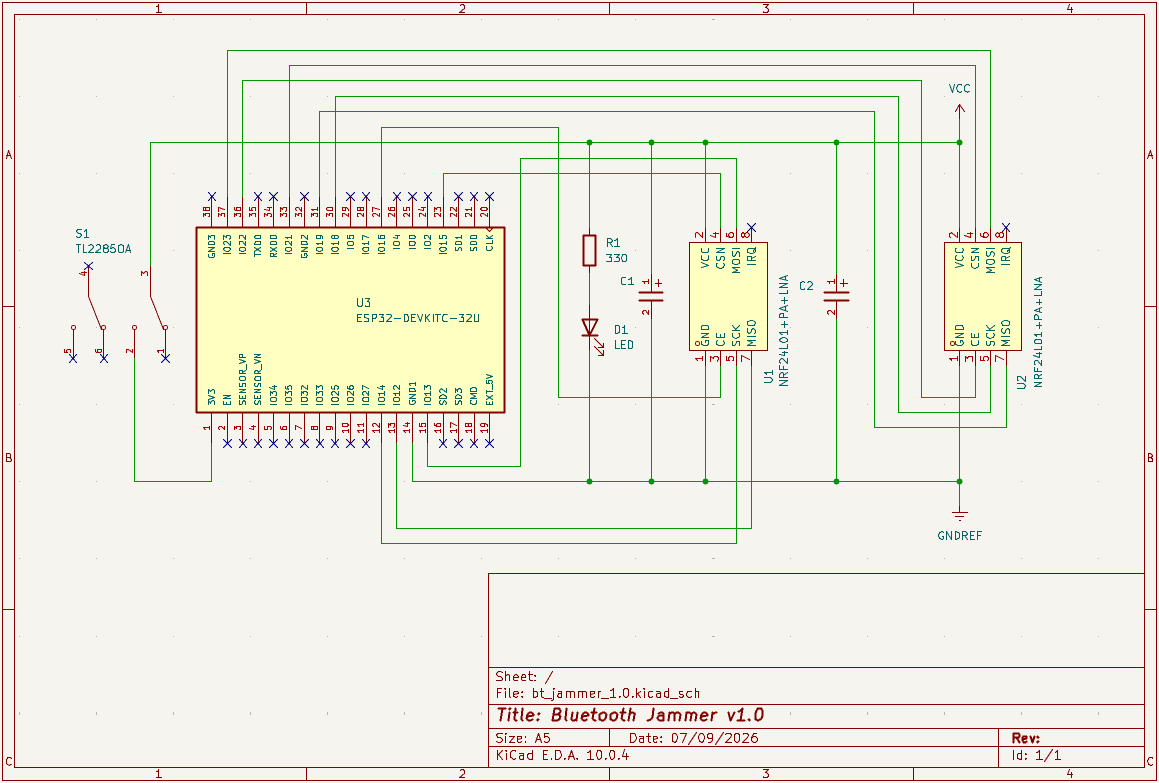1159x783 pixels.
Task: Click the LED value text below D1
Action: [624, 345]
